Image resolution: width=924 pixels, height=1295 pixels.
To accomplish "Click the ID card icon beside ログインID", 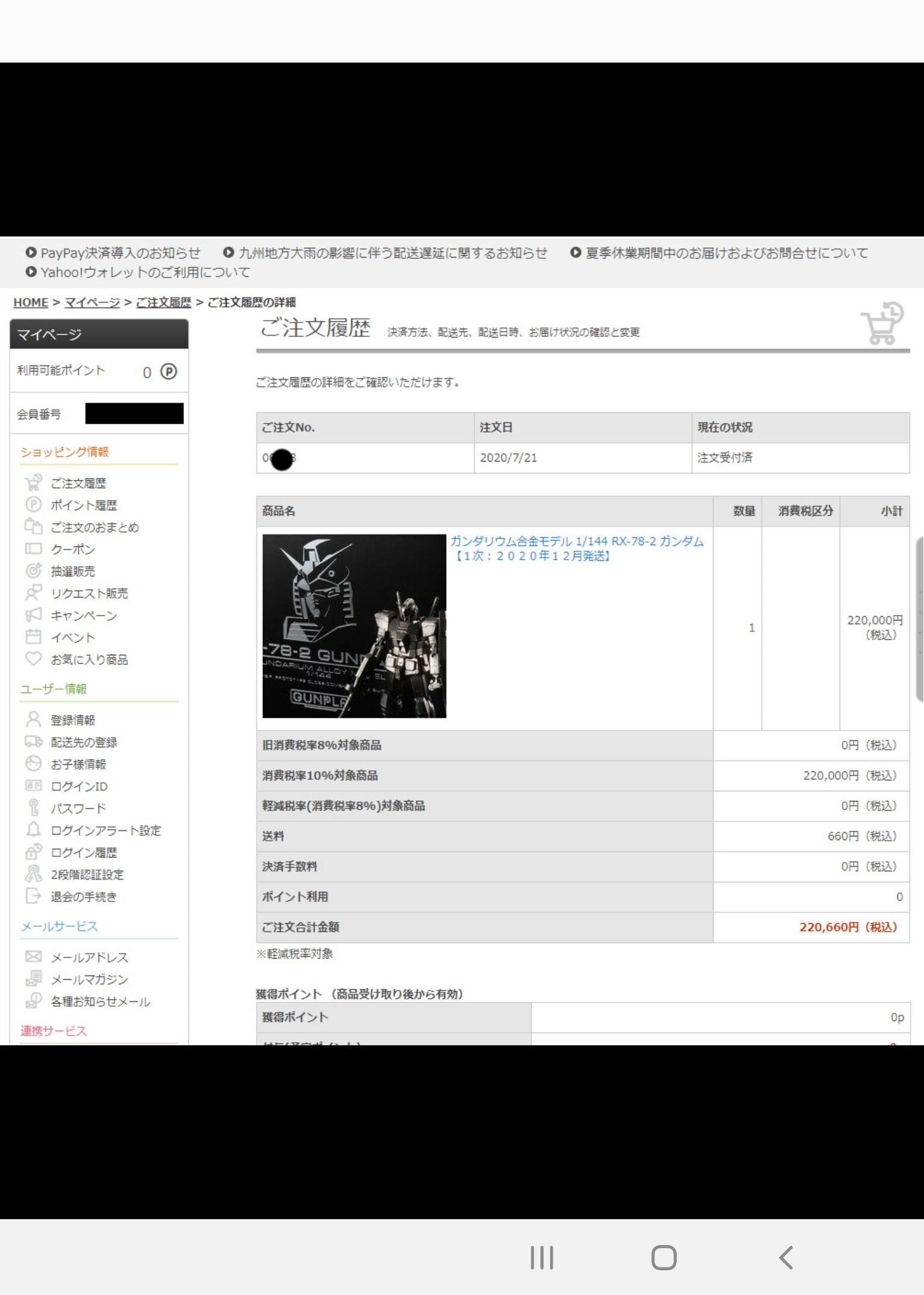I will [34, 786].
